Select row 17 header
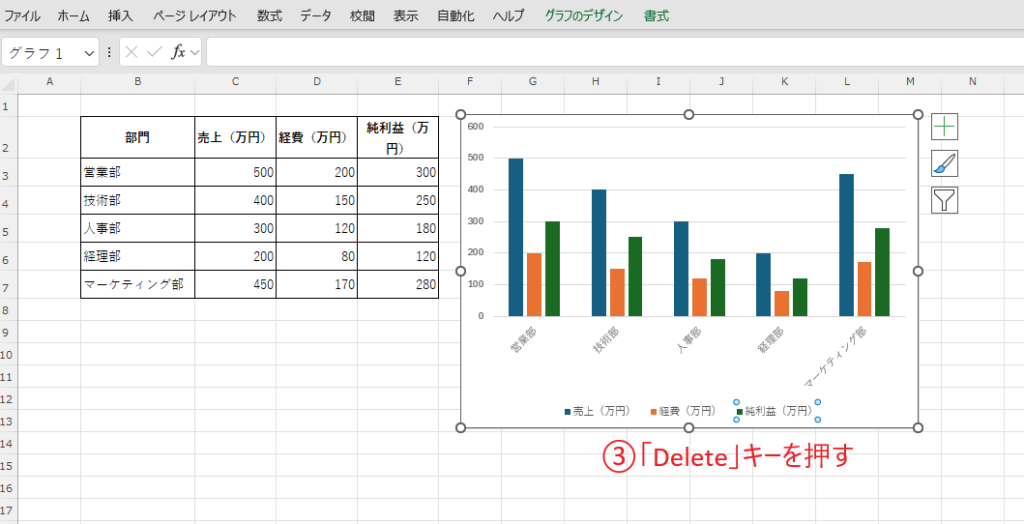Image resolution: width=1024 pixels, height=524 pixels. (7, 511)
